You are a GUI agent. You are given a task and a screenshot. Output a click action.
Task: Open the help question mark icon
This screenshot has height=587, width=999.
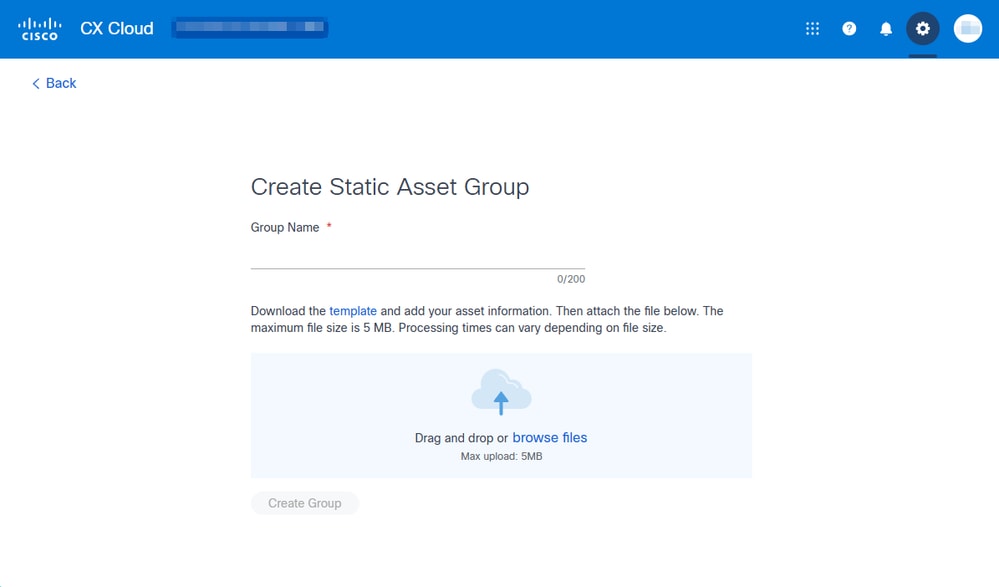pyautogui.click(x=849, y=29)
